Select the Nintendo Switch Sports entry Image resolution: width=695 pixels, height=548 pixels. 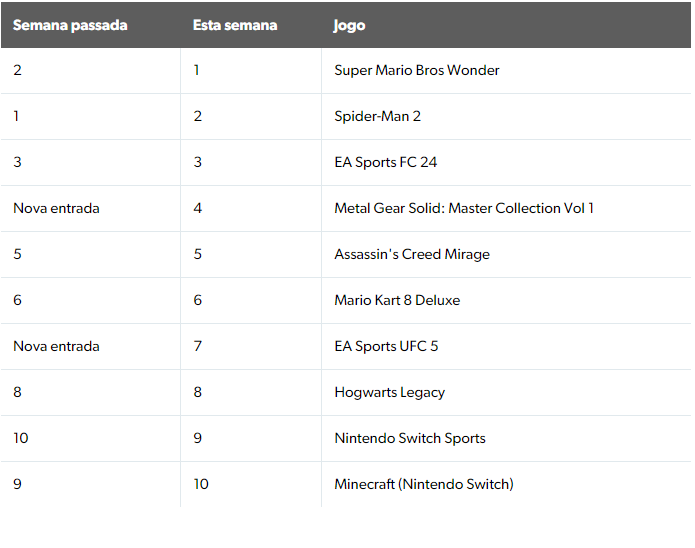[409, 438]
